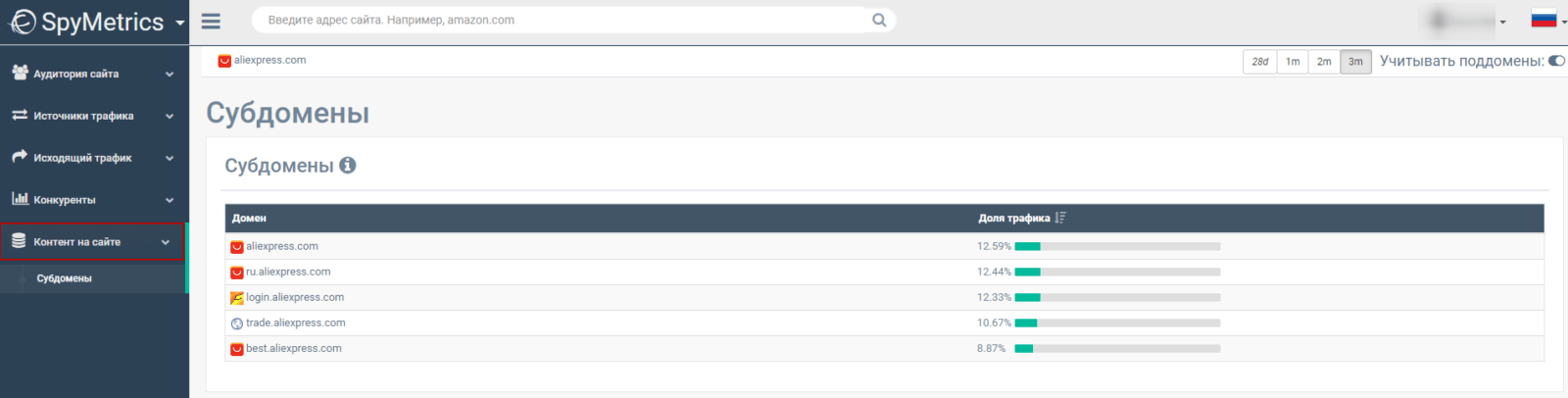
Task: Open the dropdown arrow next to SpyMetrics
Action: tap(179, 23)
